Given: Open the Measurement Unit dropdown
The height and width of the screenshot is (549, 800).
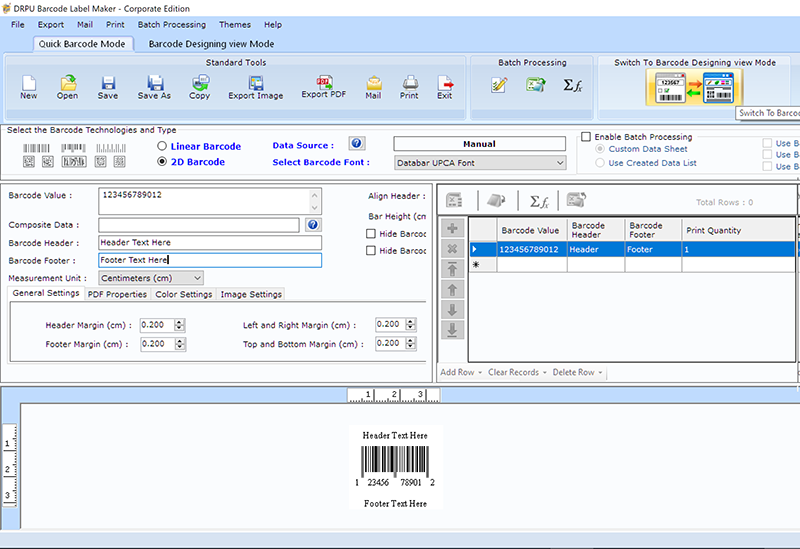Looking at the screenshot, I should click(151, 278).
